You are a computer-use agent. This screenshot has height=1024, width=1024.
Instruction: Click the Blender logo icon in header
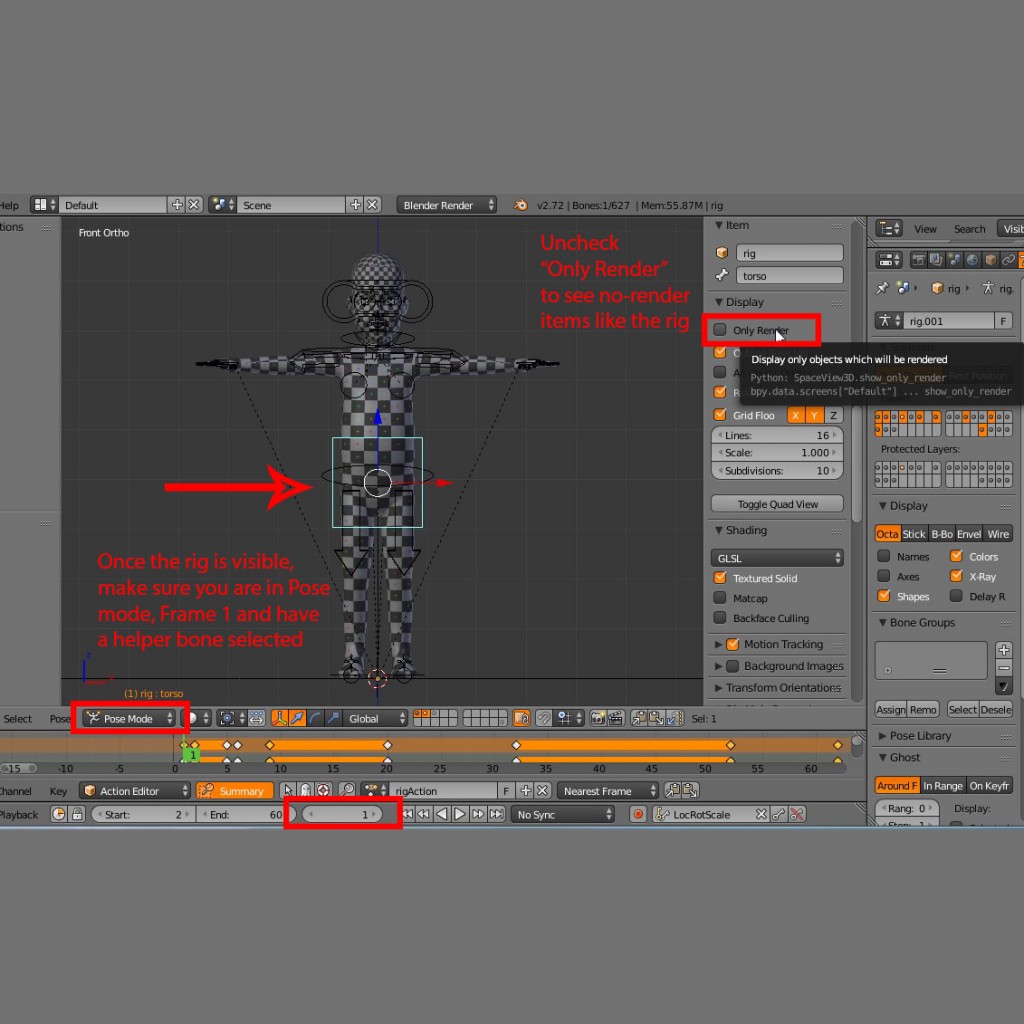click(x=521, y=205)
